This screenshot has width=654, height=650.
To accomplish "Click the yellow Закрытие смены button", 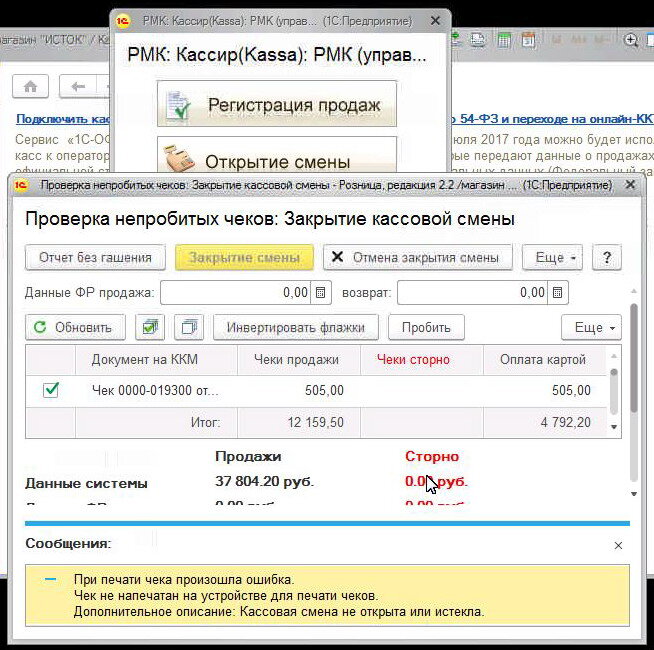I will 244,257.
